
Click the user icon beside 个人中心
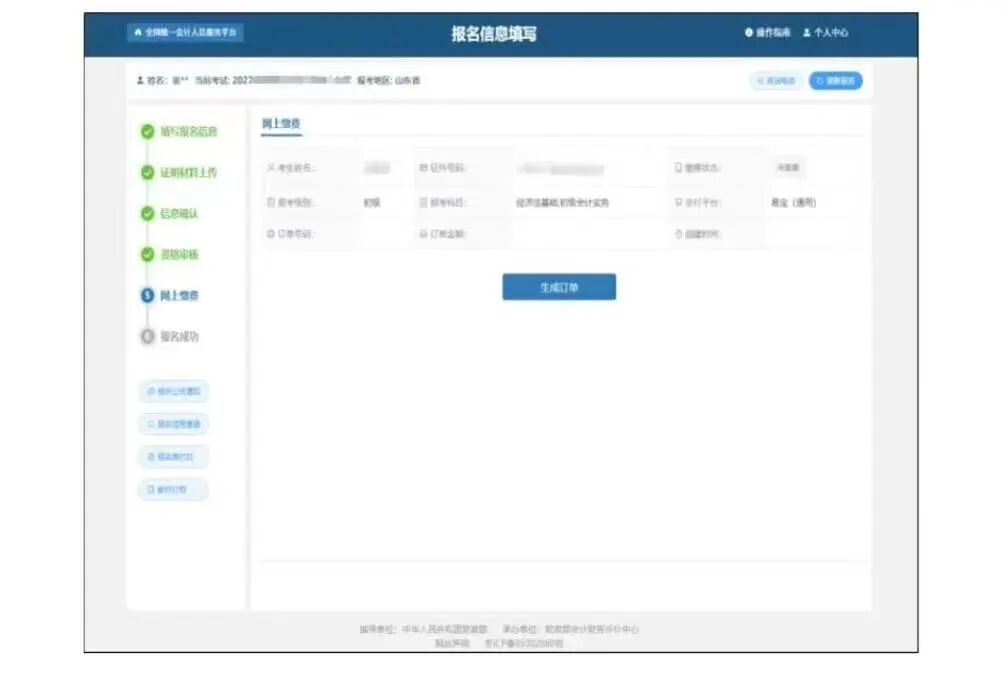pos(806,33)
